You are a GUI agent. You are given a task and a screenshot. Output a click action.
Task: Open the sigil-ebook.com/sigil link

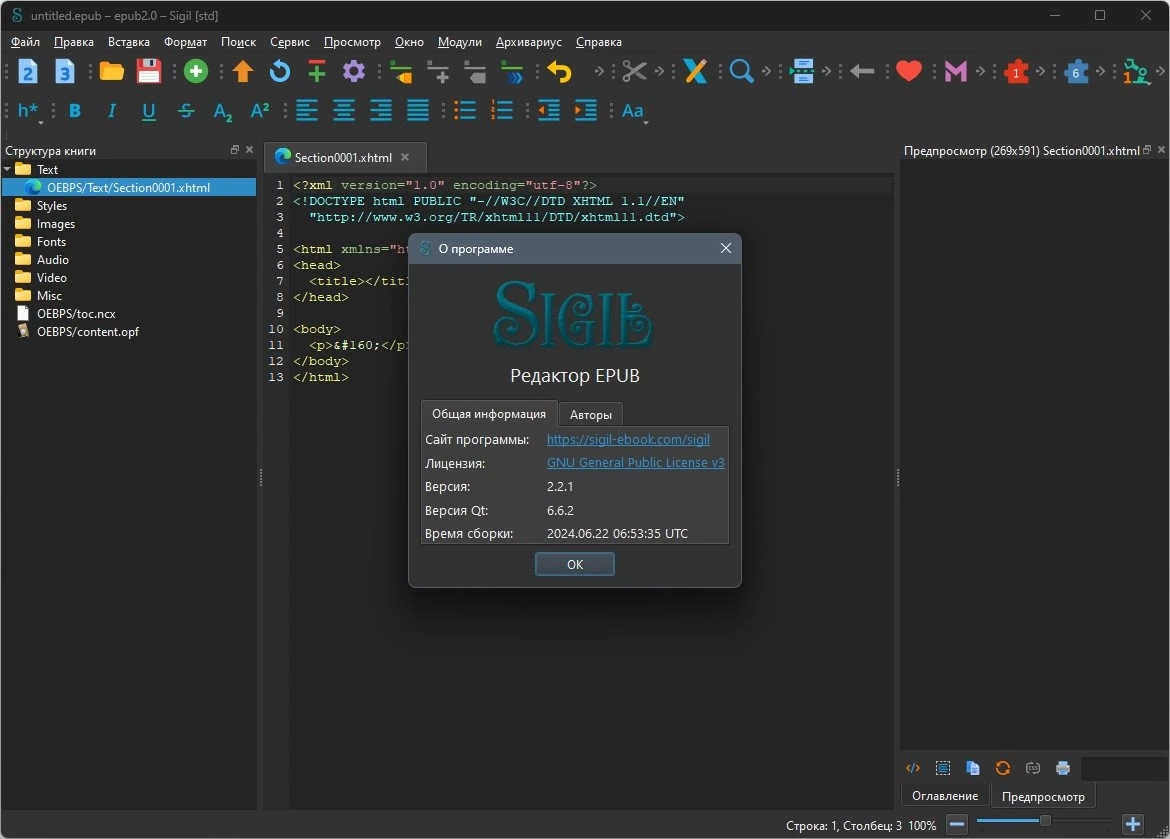click(x=628, y=440)
